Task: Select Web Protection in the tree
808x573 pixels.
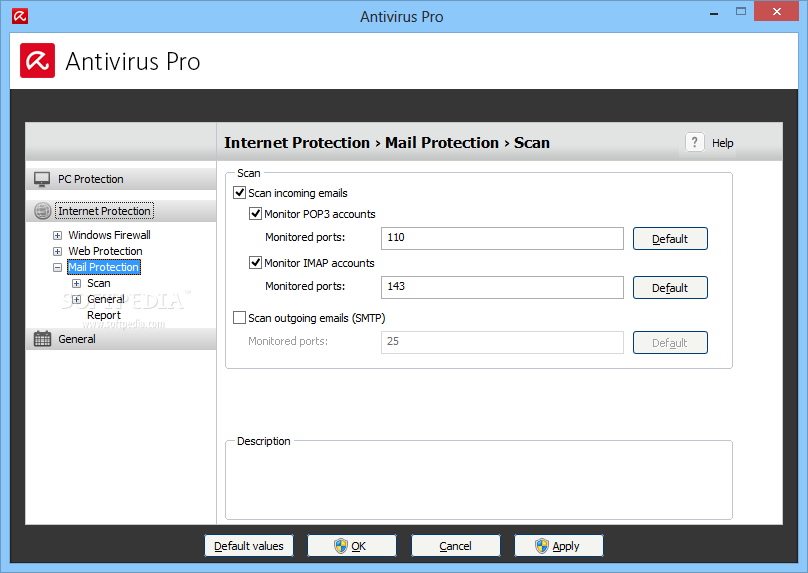Action: click(105, 251)
